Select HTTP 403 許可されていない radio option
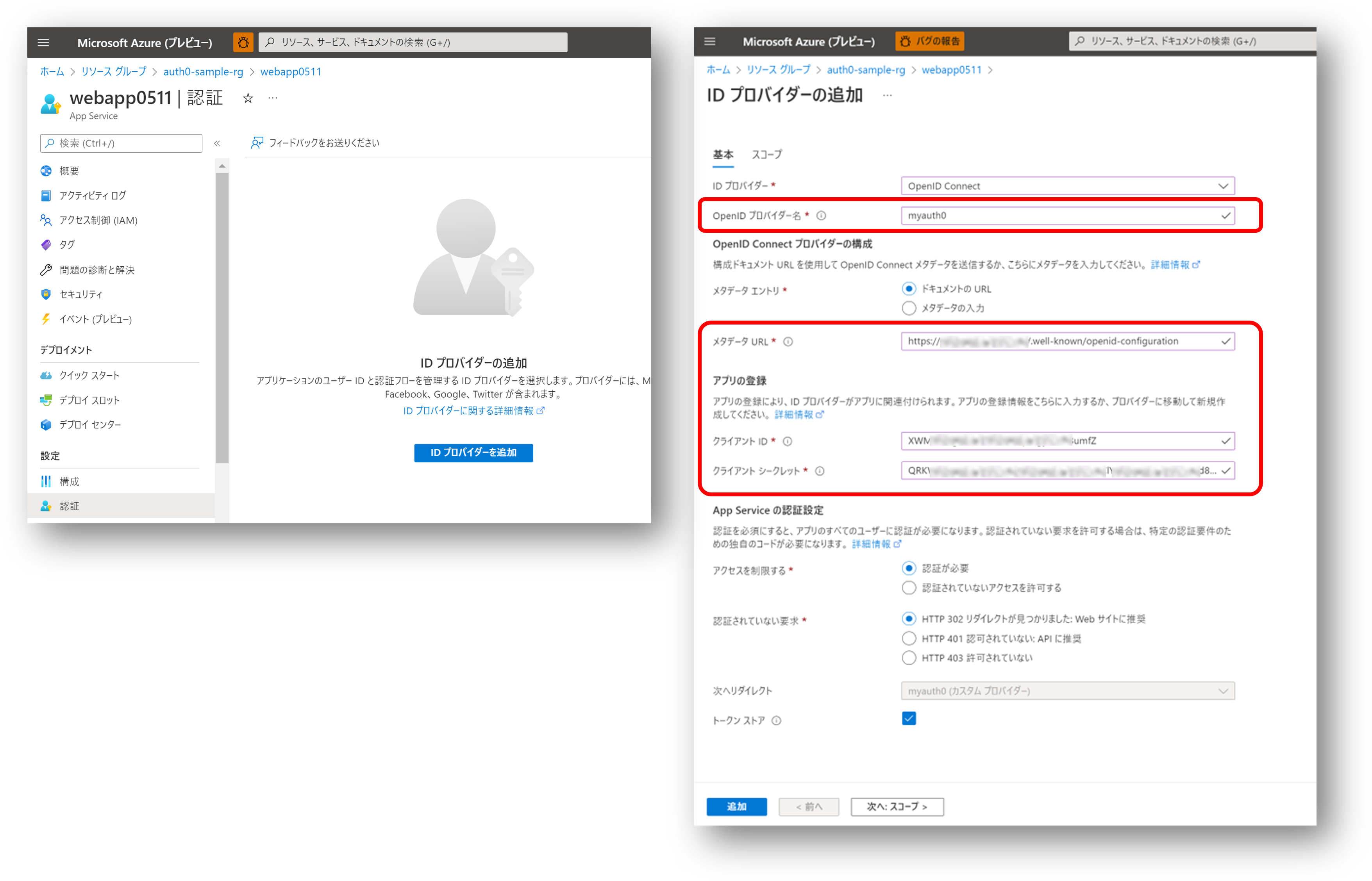Image resolution: width=1372 pixels, height=881 pixels. [909, 657]
